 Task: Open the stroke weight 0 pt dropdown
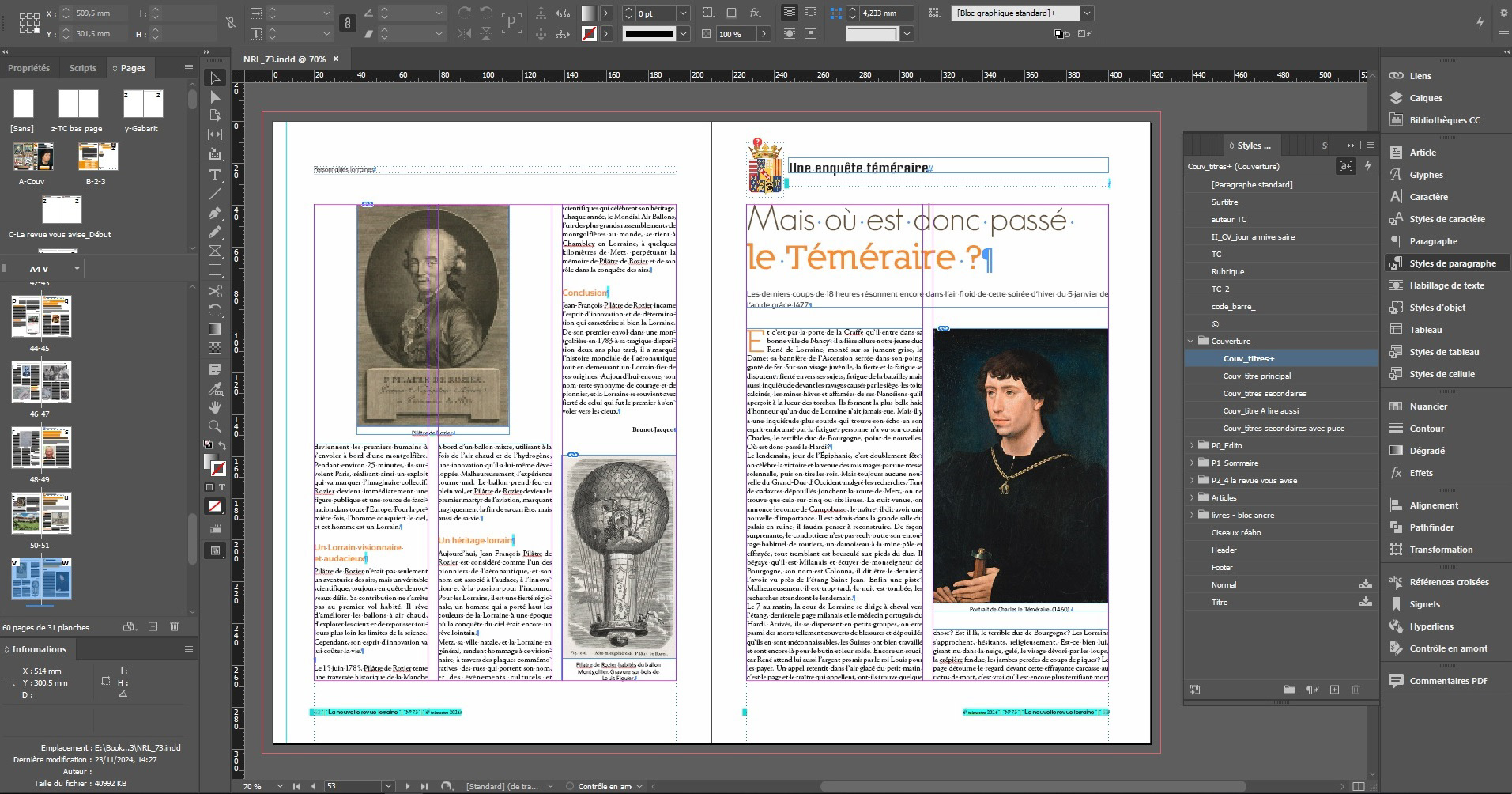(683, 13)
